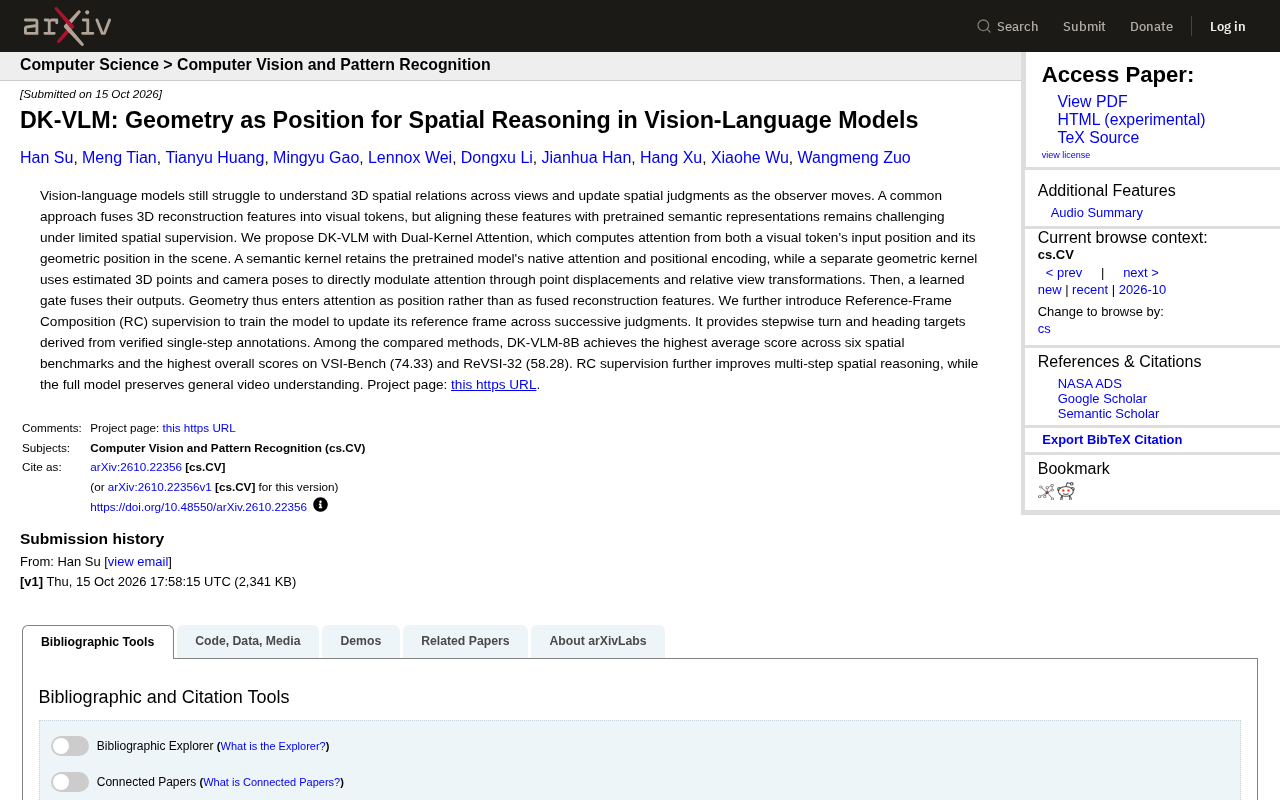Image resolution: width=1280 pixels, height=800 pixels.
Task: Open the recent listings link
Action: [x=1090, y=290]
